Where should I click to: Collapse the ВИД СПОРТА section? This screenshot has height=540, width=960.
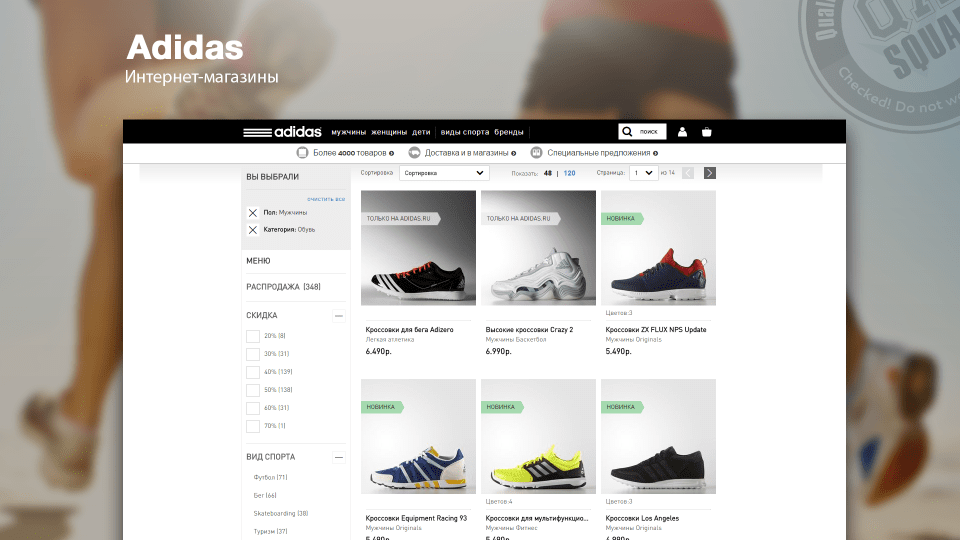pyautogui.click(x=339, y=457)
